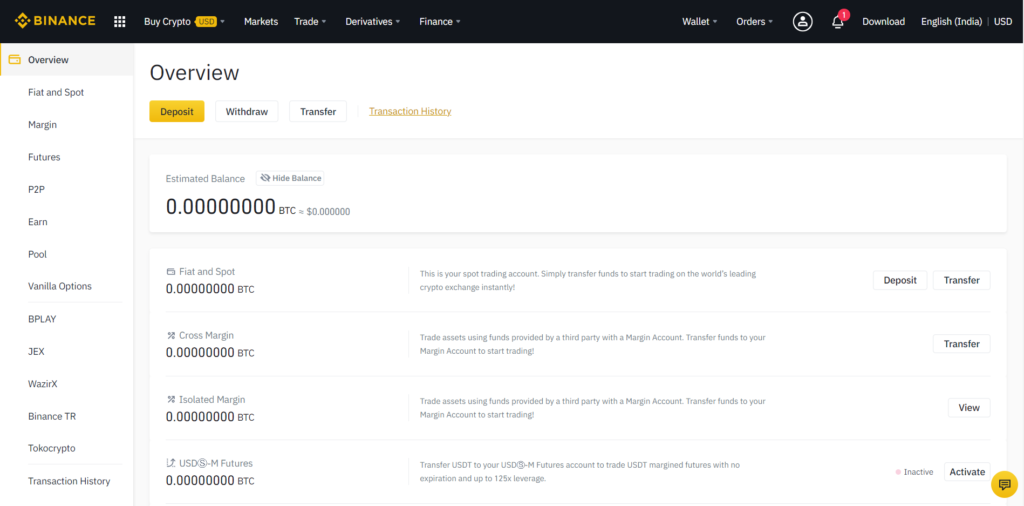The width and height of the screenshot is (1024, 506).
Task: Click the Transfer button under Overview heading
Action: [318, 112]
